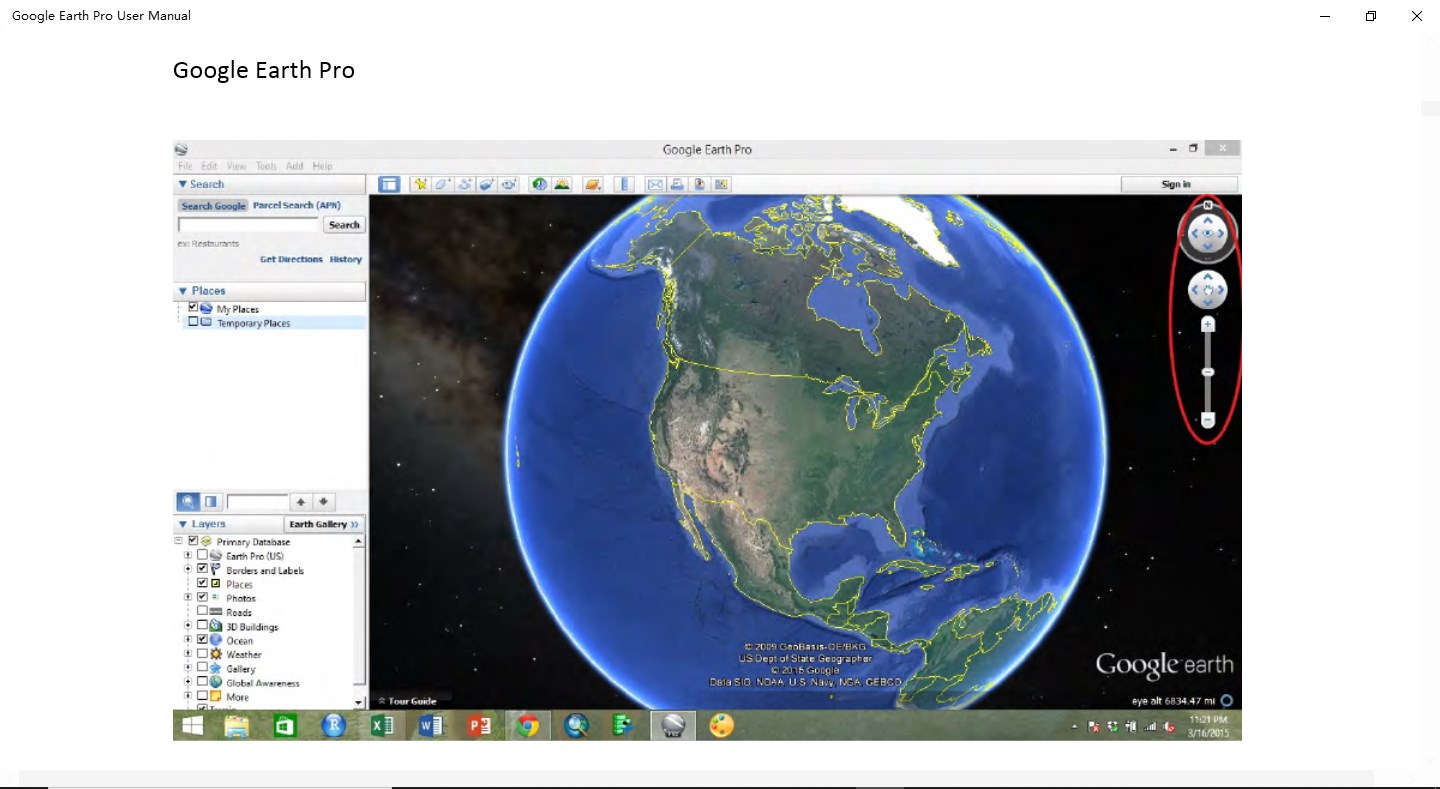Click the eye icon in the look joystick
The height and width of the screenshot is (789, 1440).
coord(1208,234)
